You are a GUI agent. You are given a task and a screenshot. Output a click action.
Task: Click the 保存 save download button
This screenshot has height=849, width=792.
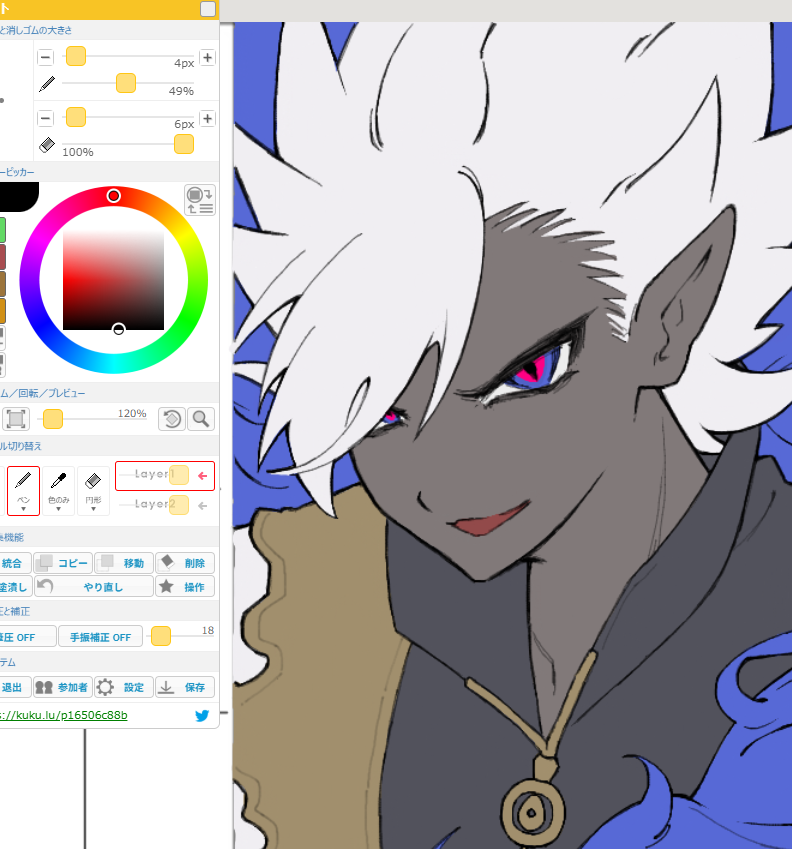pos(185,687)
